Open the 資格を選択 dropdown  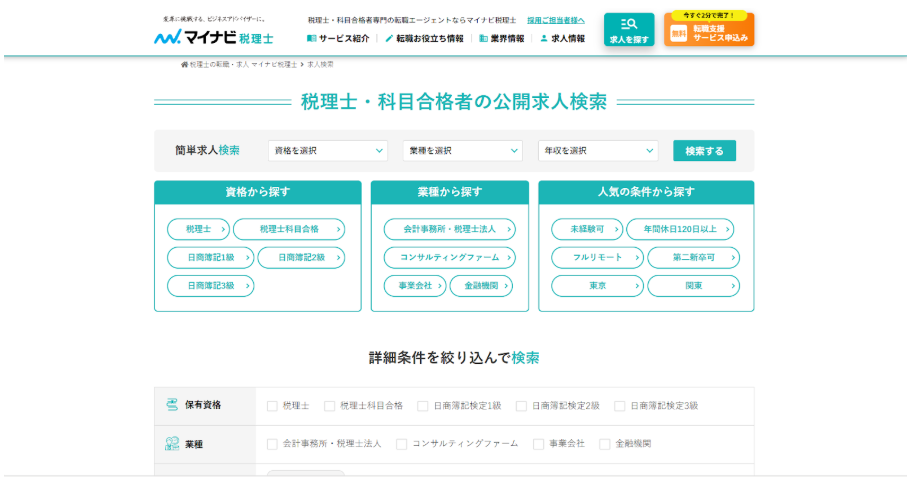coord(327,151)
